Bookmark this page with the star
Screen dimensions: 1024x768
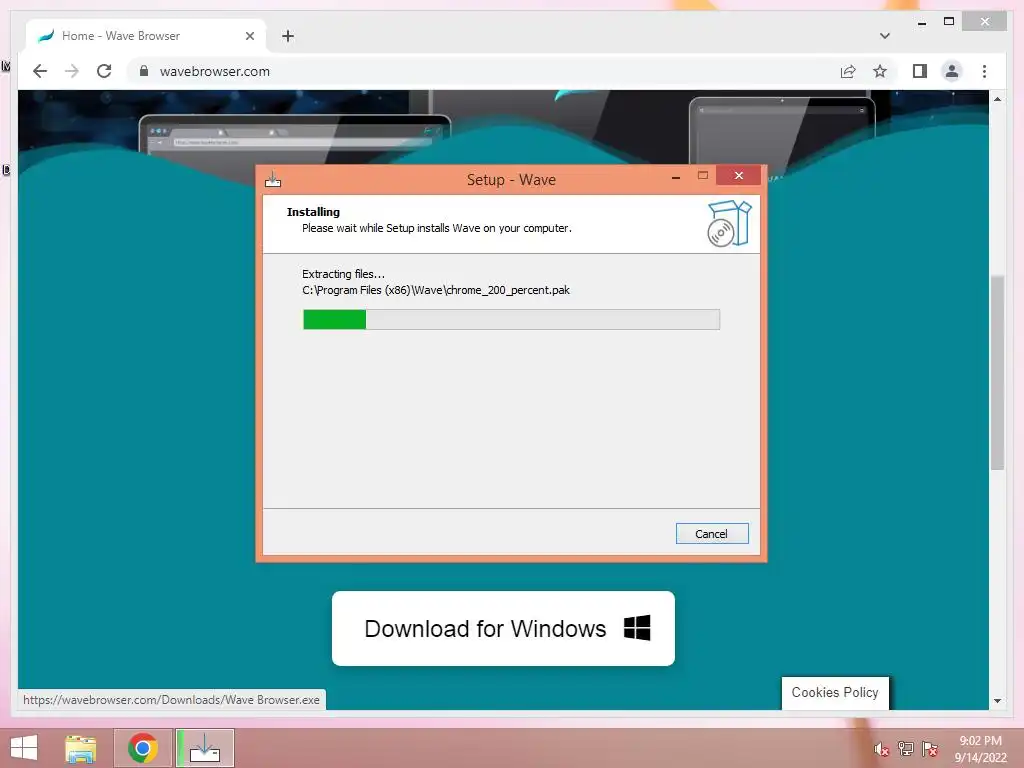(x=880, y=71)
